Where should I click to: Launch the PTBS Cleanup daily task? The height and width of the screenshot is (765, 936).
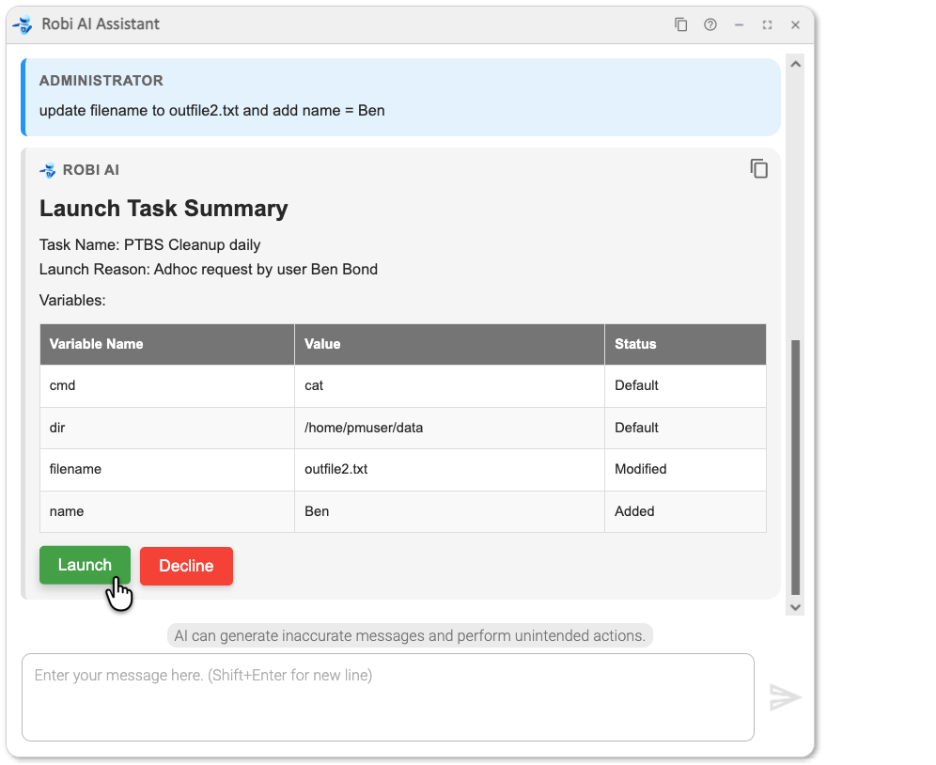(85, 565)
